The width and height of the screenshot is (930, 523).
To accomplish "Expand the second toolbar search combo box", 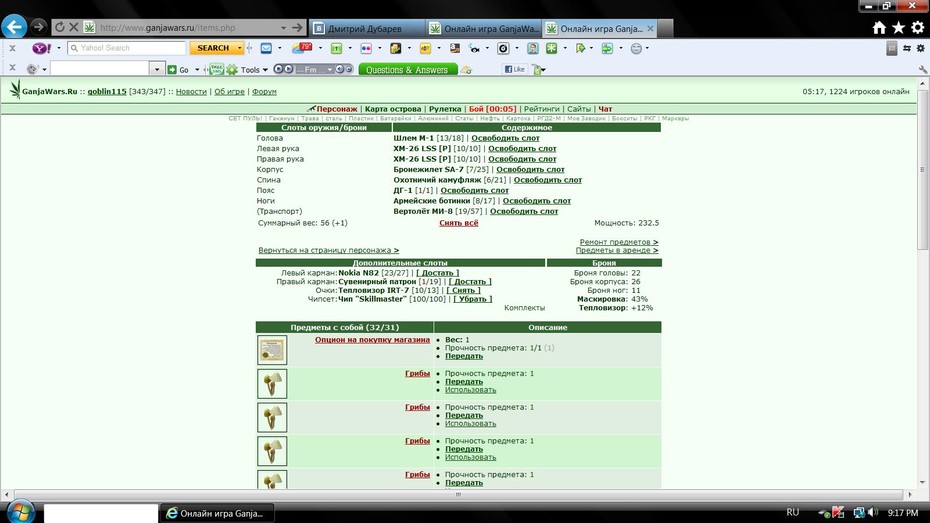I will pos(157,69).
